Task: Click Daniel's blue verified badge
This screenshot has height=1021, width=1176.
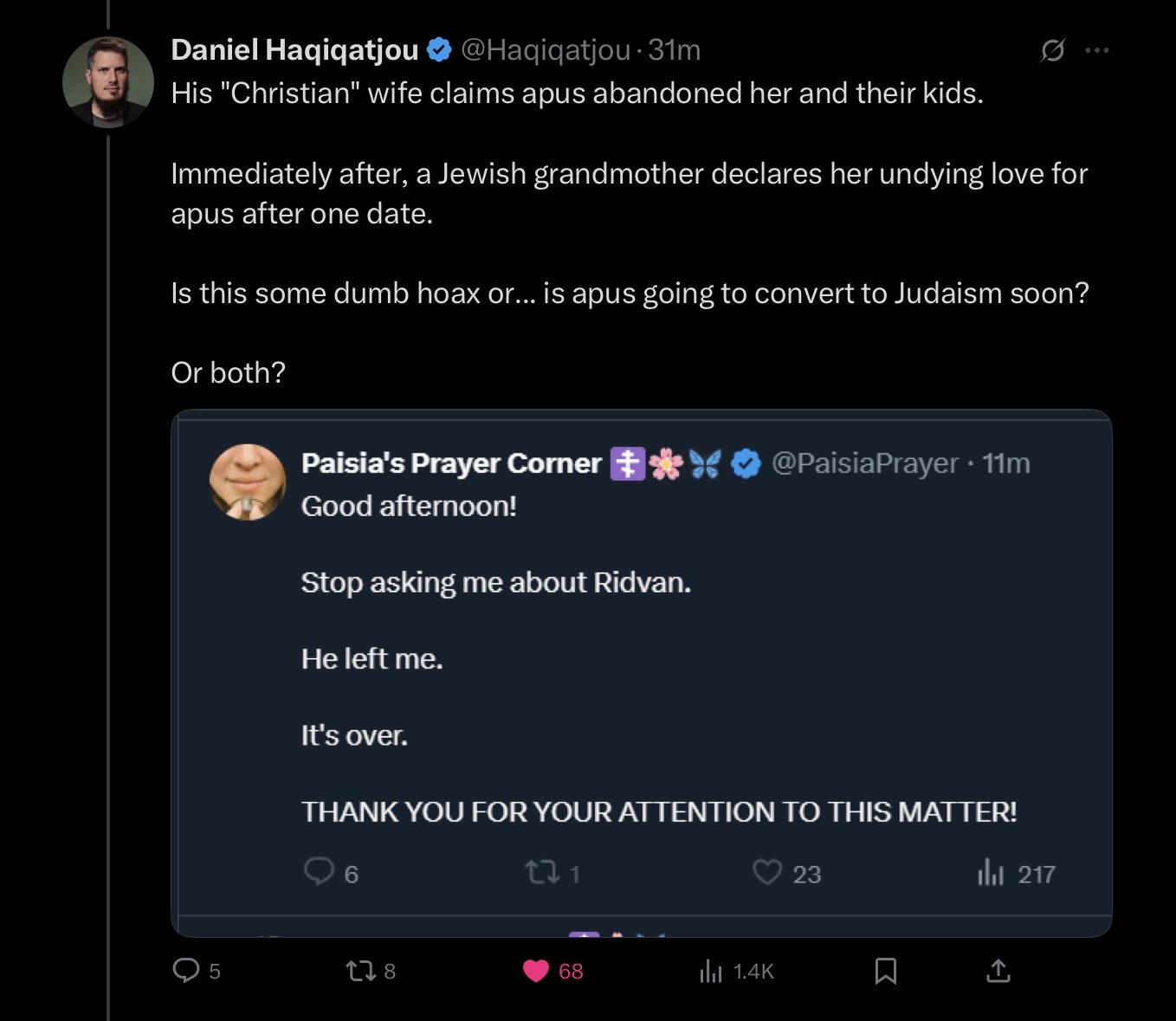Action: pyautogui.click(x=440, y=50)
